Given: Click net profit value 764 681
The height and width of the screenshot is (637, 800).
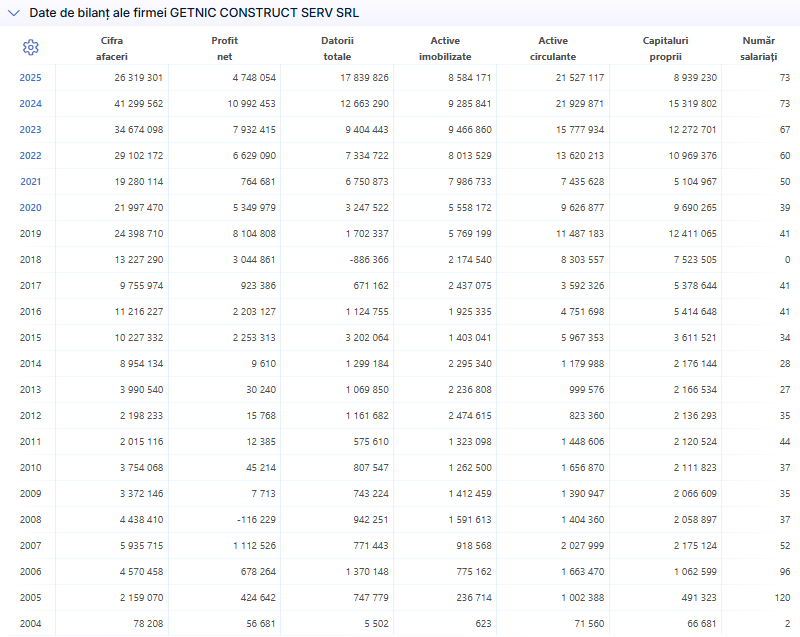Looking at the screenshot, I should tap(258, 182).
